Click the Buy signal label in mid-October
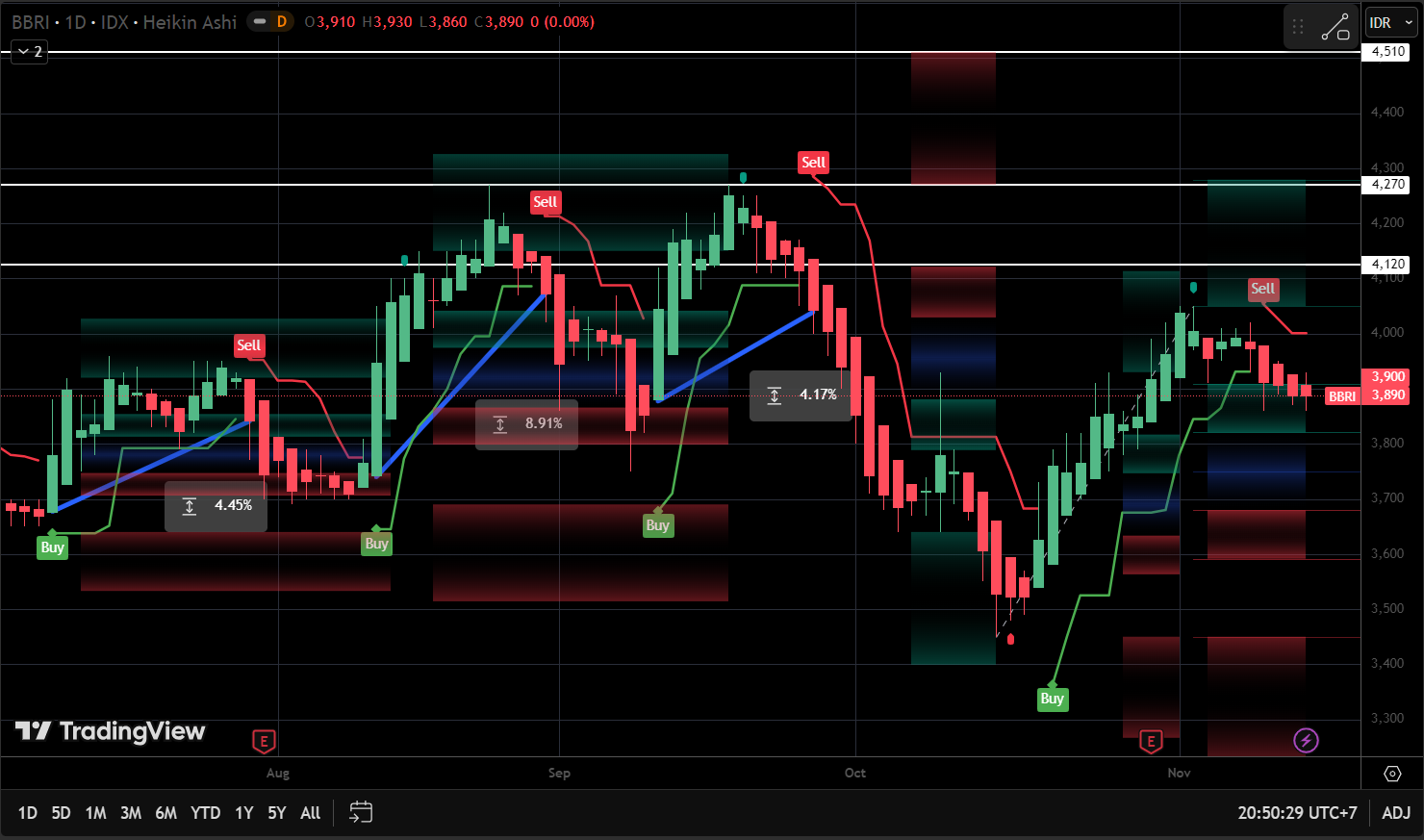This screenshot has width=1424, height=840. tap(1052, 699)
